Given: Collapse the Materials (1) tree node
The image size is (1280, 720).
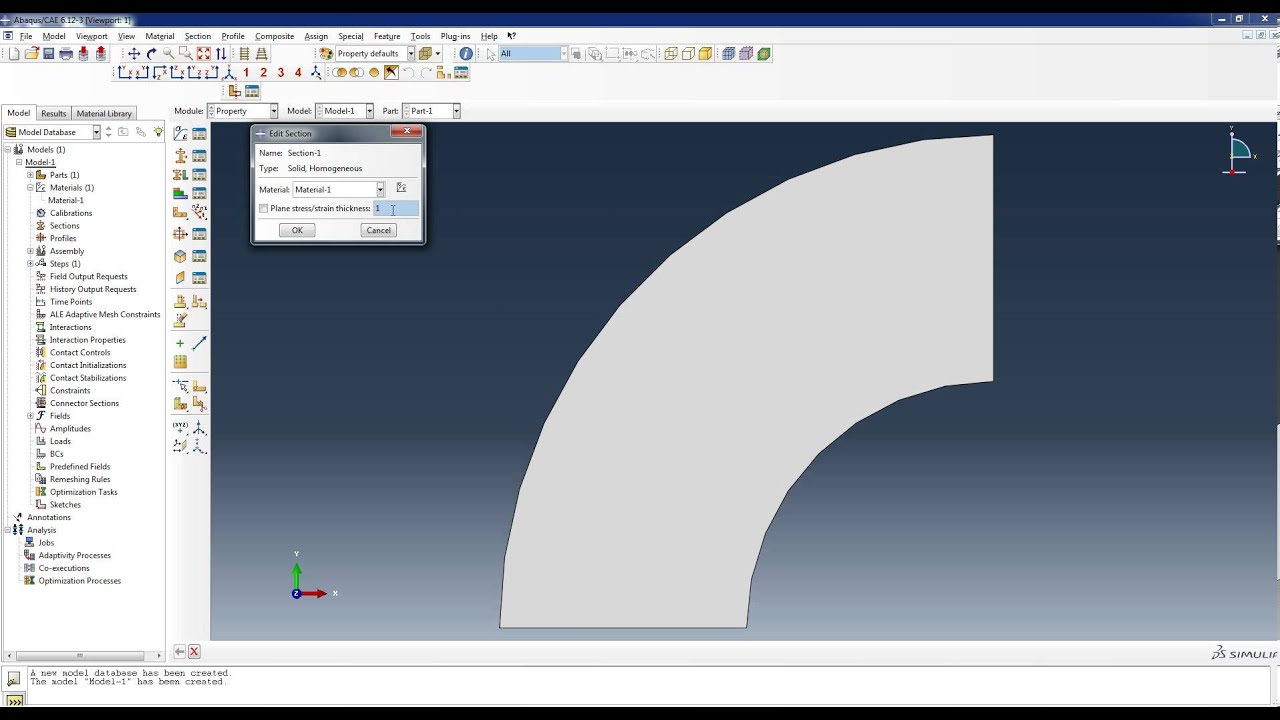Looking at the screenshot, I should [30, 188].
